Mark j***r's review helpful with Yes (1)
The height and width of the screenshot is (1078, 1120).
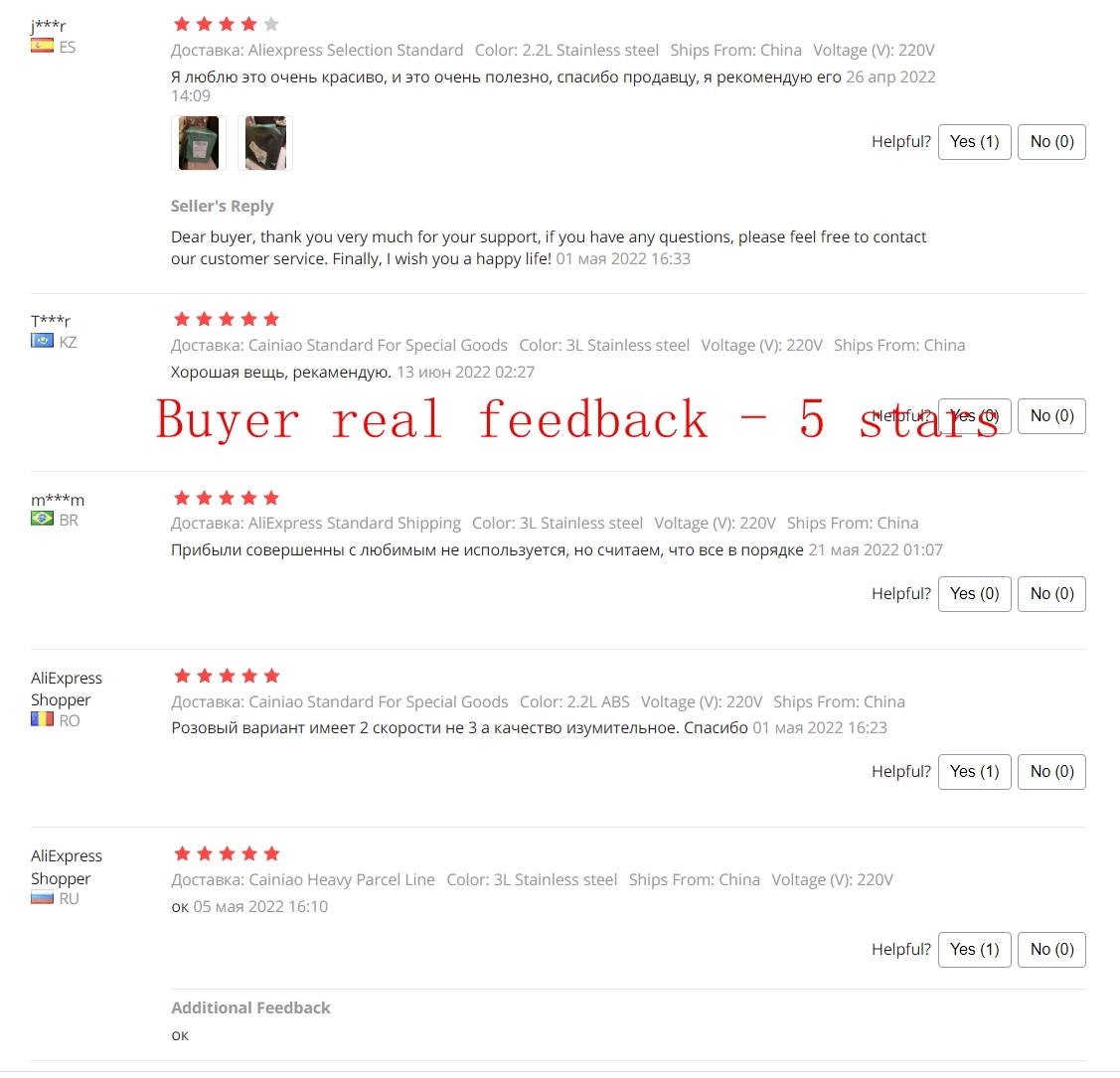coord(974,142)
